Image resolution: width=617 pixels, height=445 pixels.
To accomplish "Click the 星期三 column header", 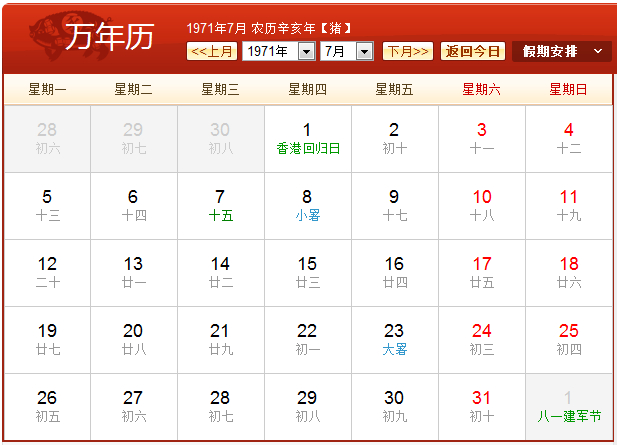I will pyautogui.click(x=220, y=89).
